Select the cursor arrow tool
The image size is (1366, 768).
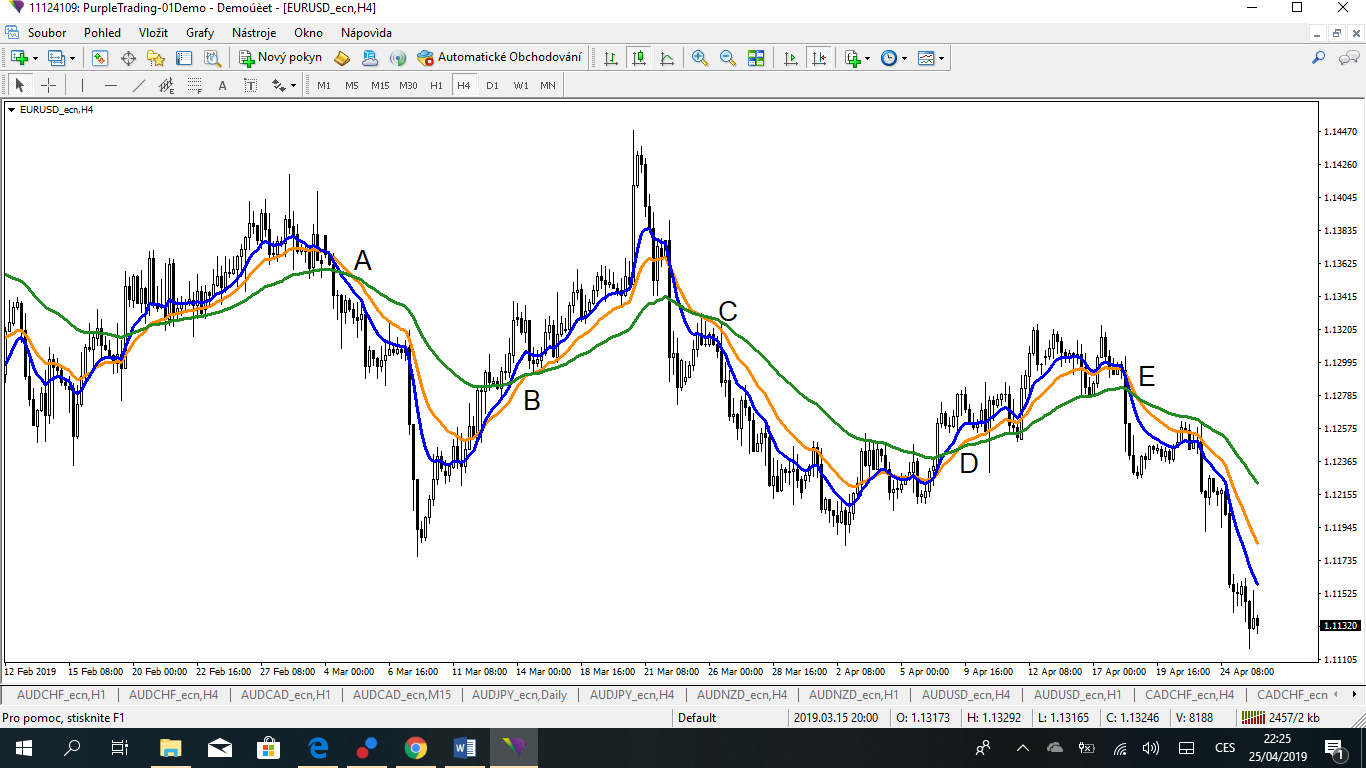20,85
